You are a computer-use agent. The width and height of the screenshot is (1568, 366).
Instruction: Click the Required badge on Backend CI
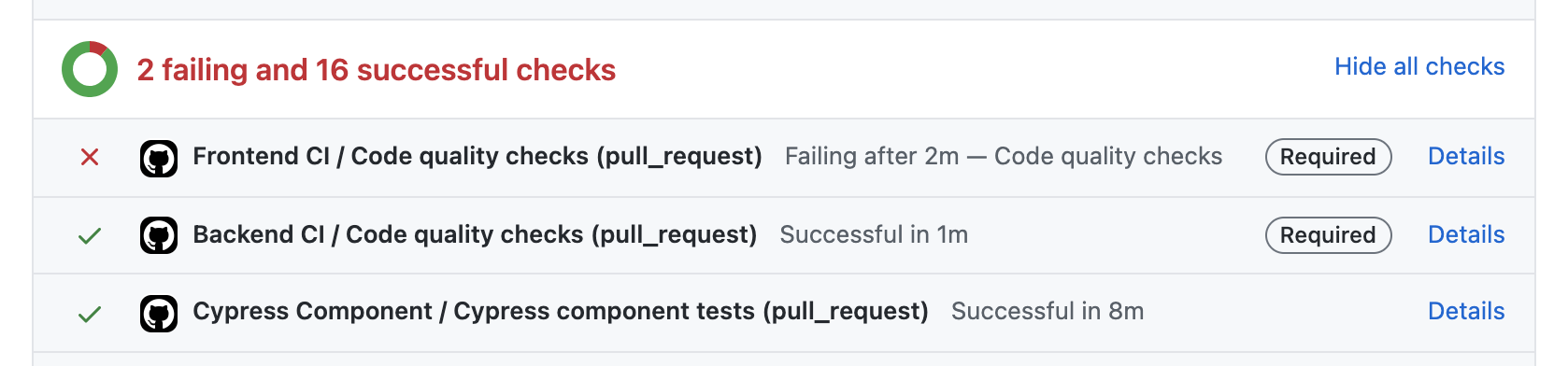(1328, 235)
